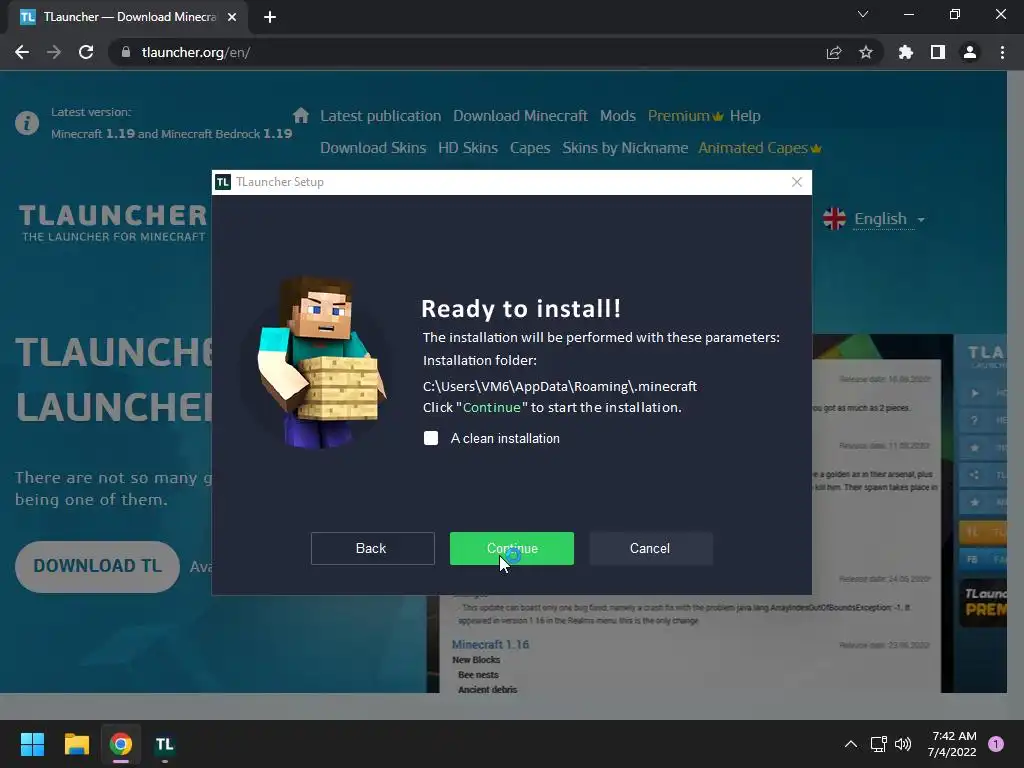This screenshot has height=768, width=1024.
Task: Click the volume speaker tray icon
Action: (x=903, y=744)
